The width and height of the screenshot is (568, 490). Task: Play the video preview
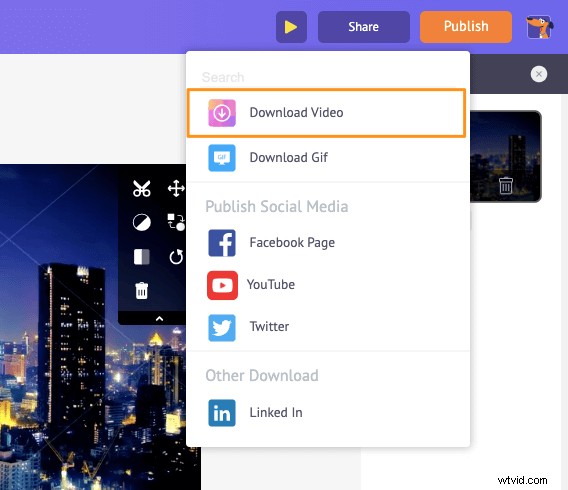(291, 27)
